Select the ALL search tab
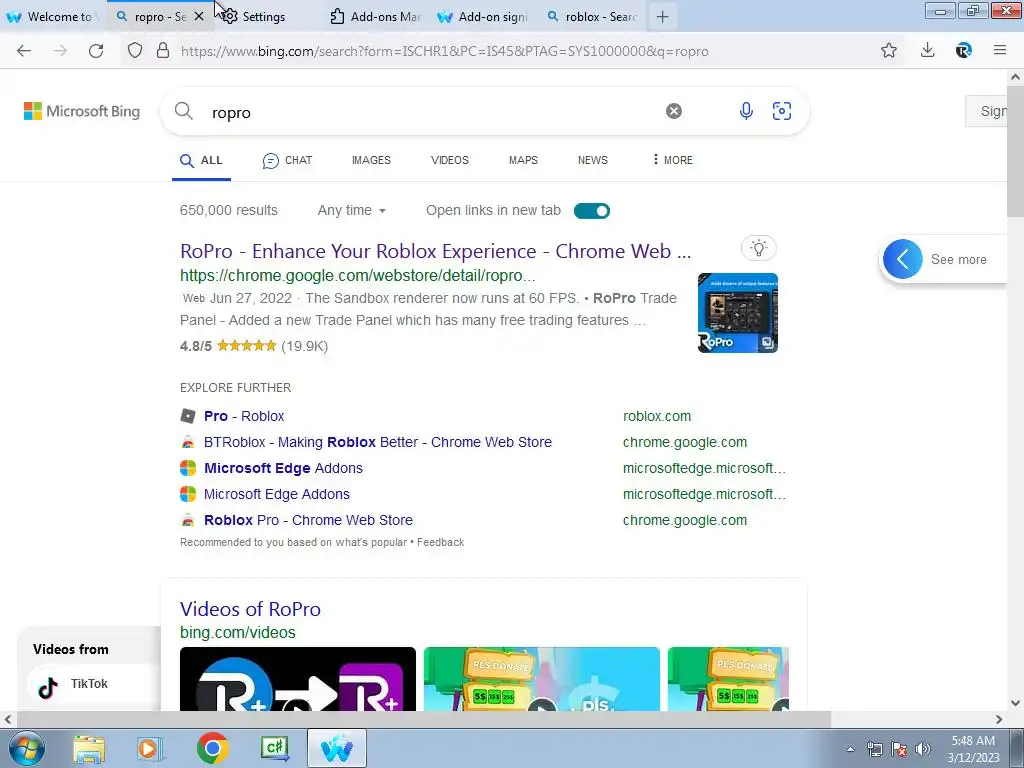Screen dimensions: 1024x768 [201, 161]
